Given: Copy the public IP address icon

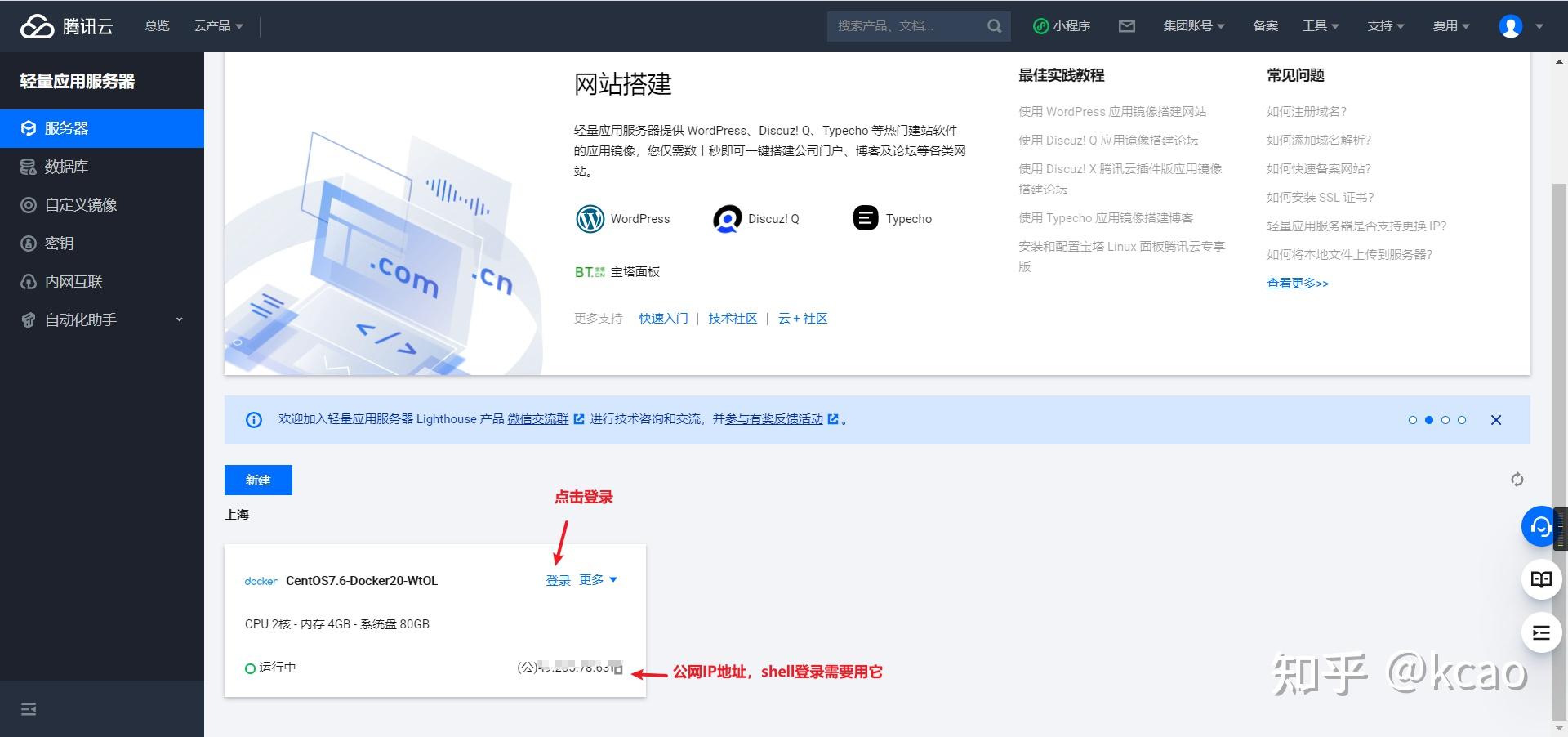Looking at the screenshot, I should 618,669.
